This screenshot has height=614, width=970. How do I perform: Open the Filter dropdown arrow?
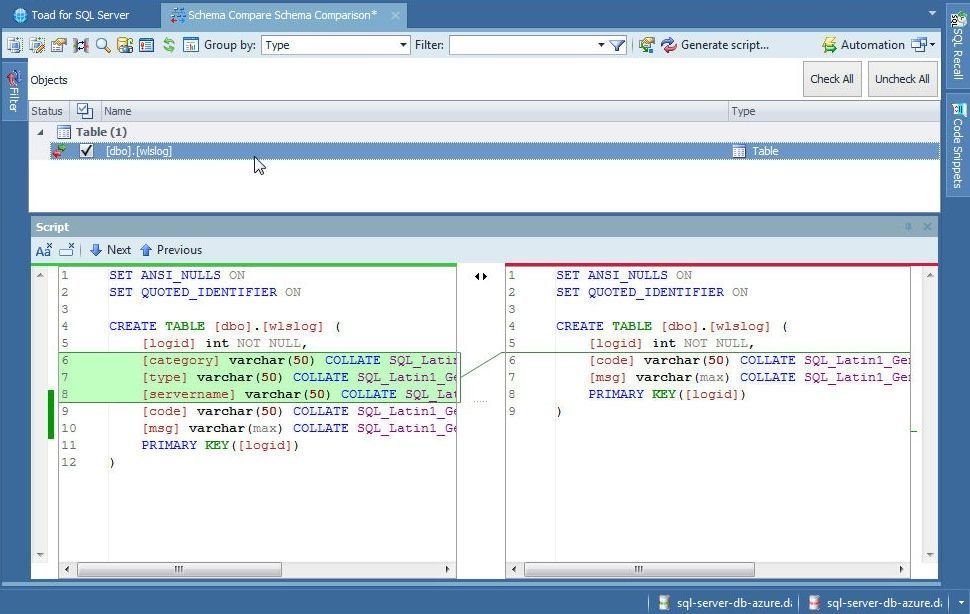point(601,45)
